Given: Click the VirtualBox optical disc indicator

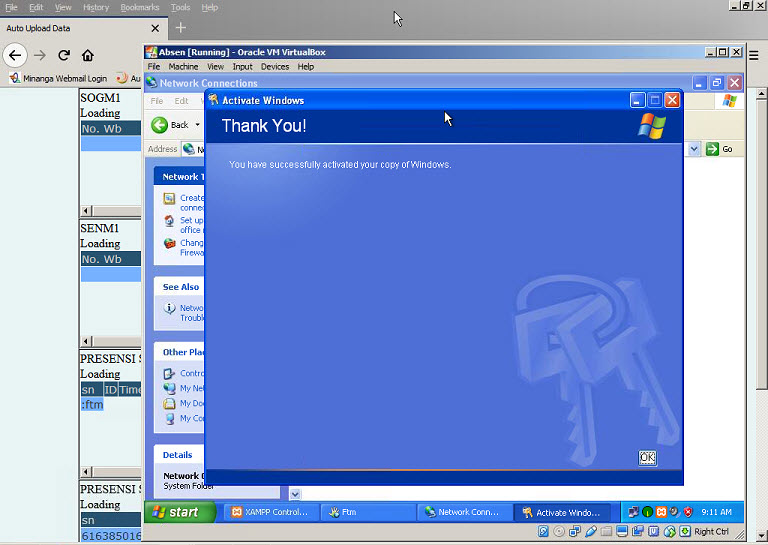Looking at the screenshot, I should [x=559, y=531].
